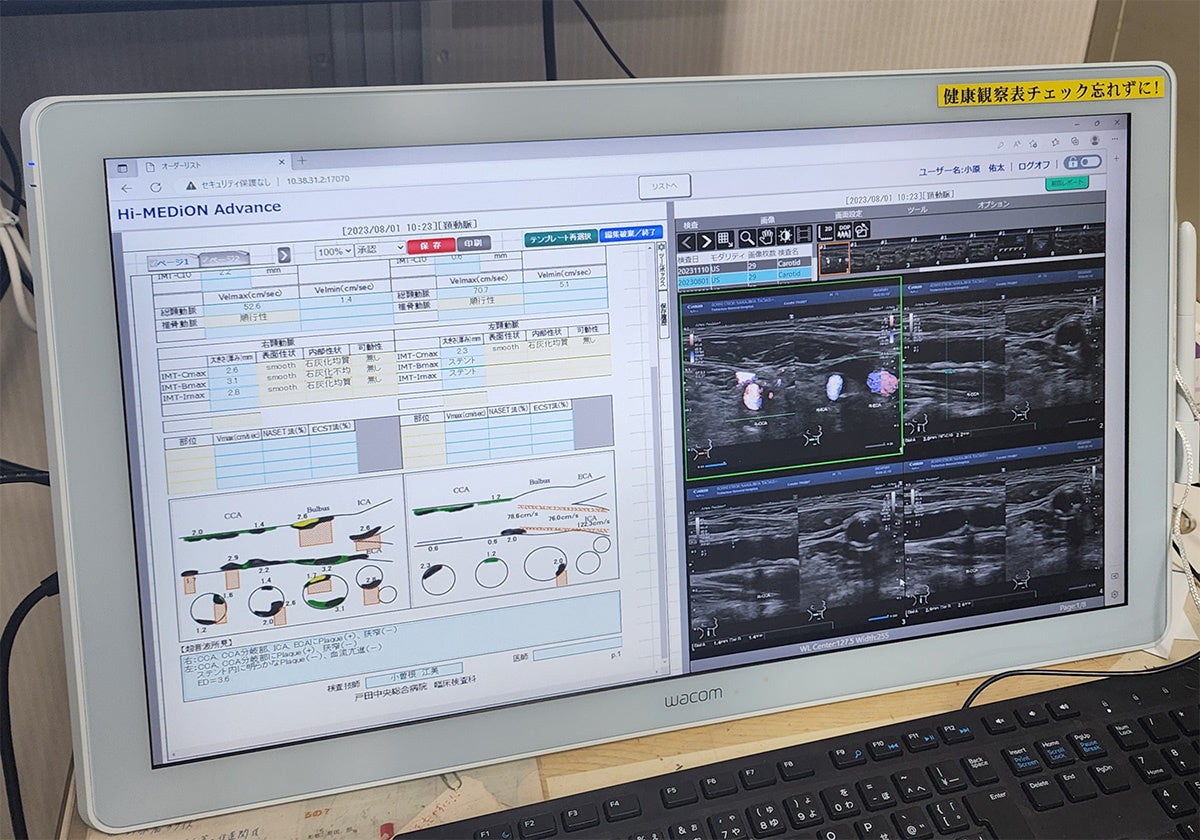Click the right IMT-Cmax value 2.6 field

click(x=232, y=370)
